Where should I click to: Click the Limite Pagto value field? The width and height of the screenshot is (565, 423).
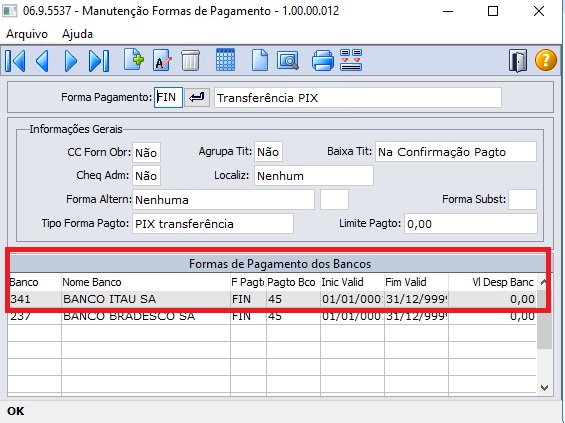[471, 224]
